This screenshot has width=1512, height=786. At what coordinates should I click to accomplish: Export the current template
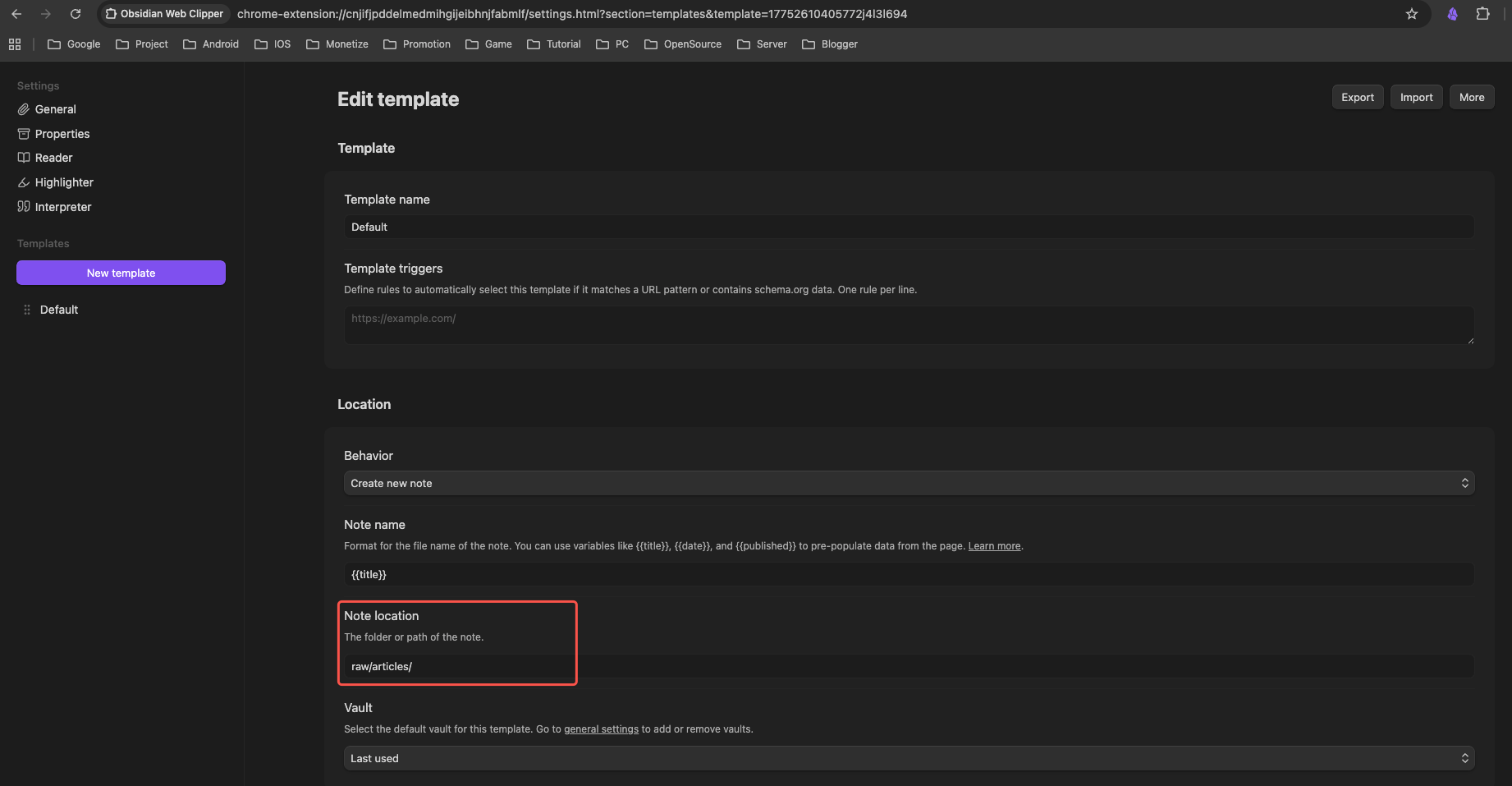[1357, 97]
